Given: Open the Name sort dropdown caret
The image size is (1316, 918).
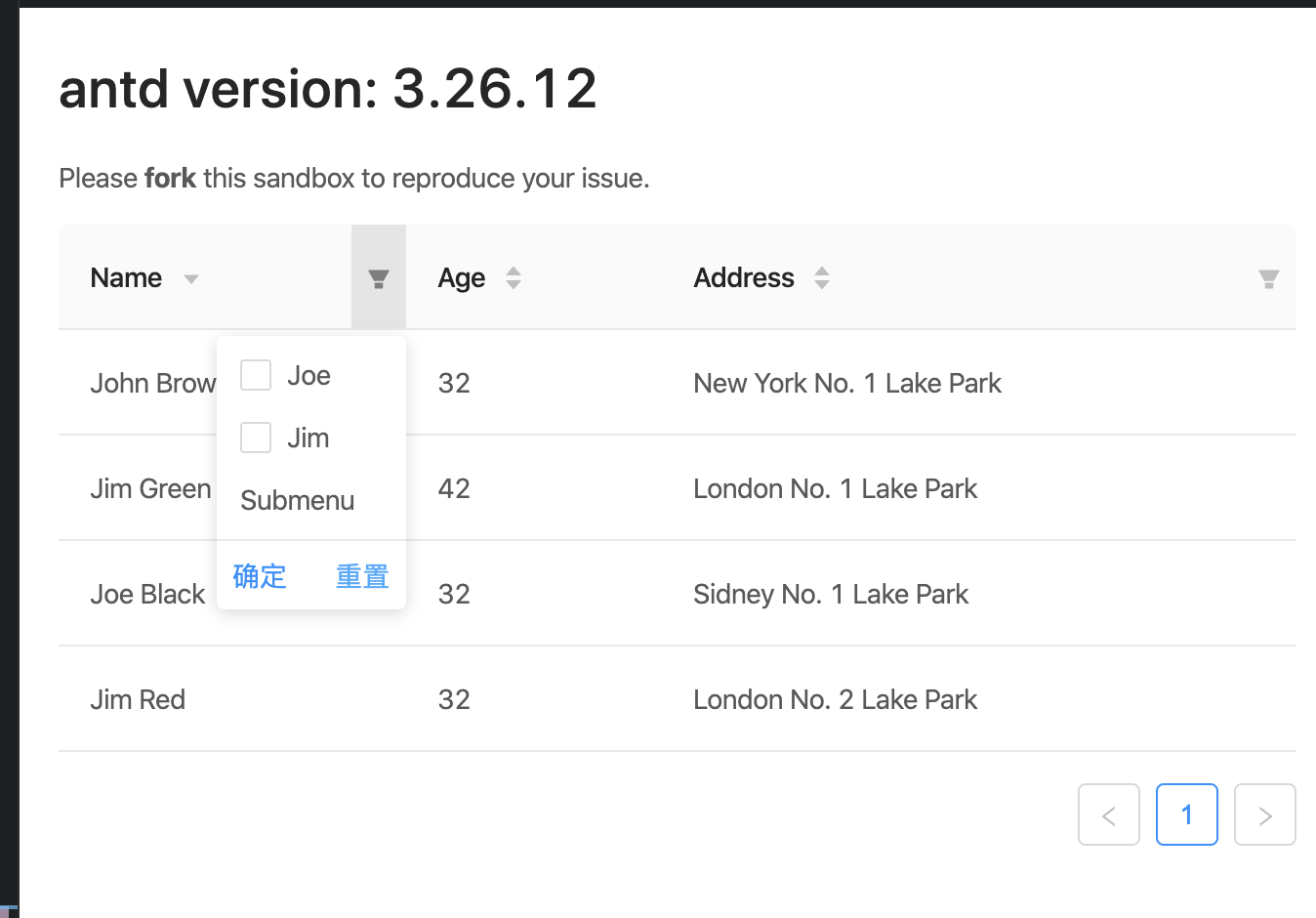Looking at the screenshot, I should [x=191, y=278].
